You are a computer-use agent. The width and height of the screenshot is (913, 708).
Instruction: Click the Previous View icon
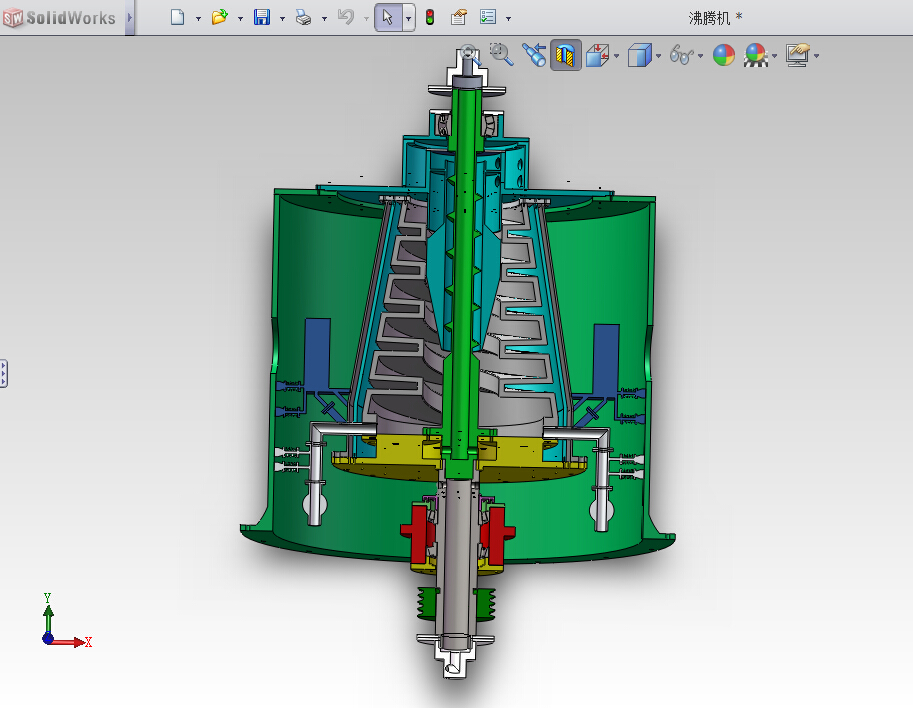(x=534, y=55)
